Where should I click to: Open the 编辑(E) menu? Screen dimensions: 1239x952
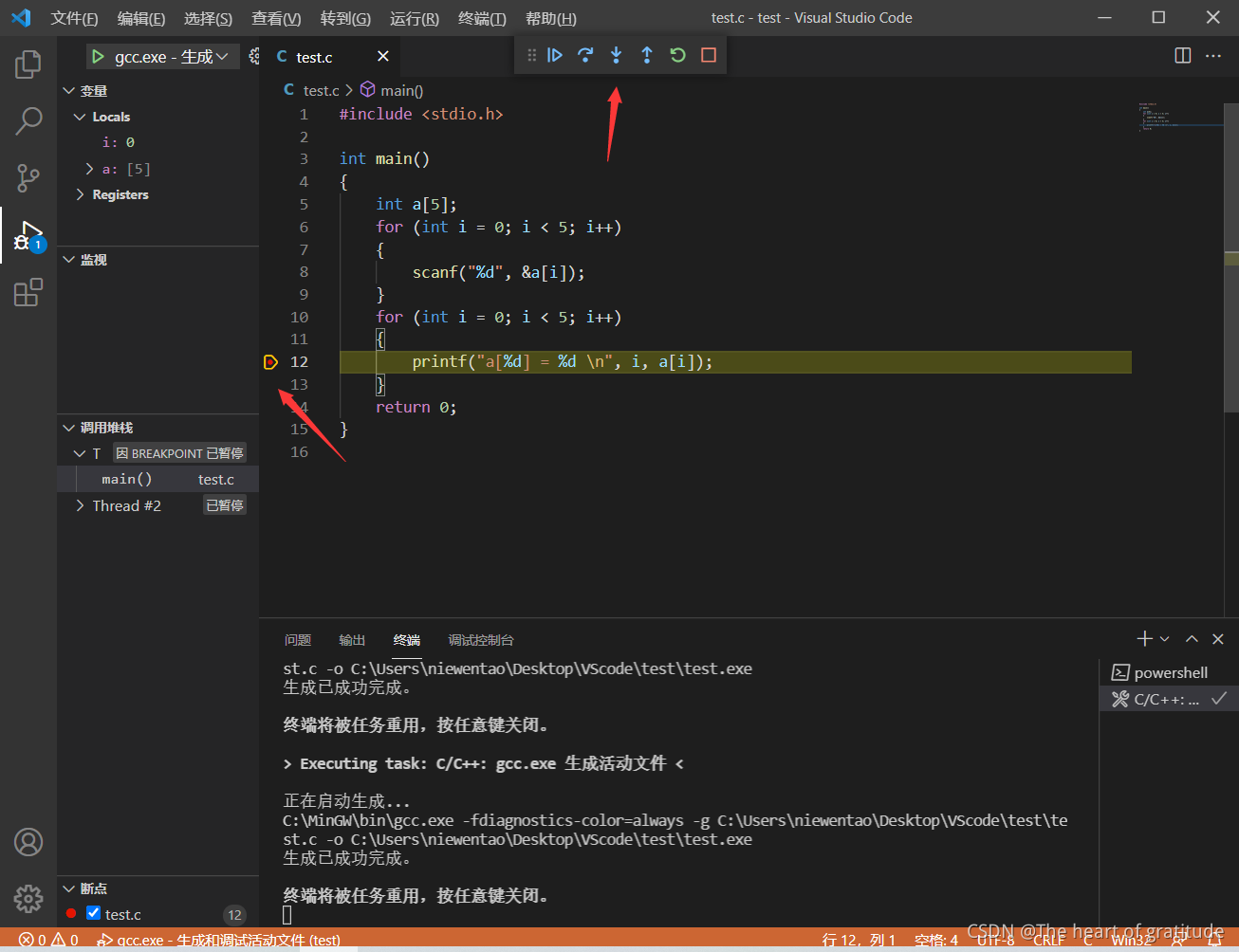coord(141,18)
